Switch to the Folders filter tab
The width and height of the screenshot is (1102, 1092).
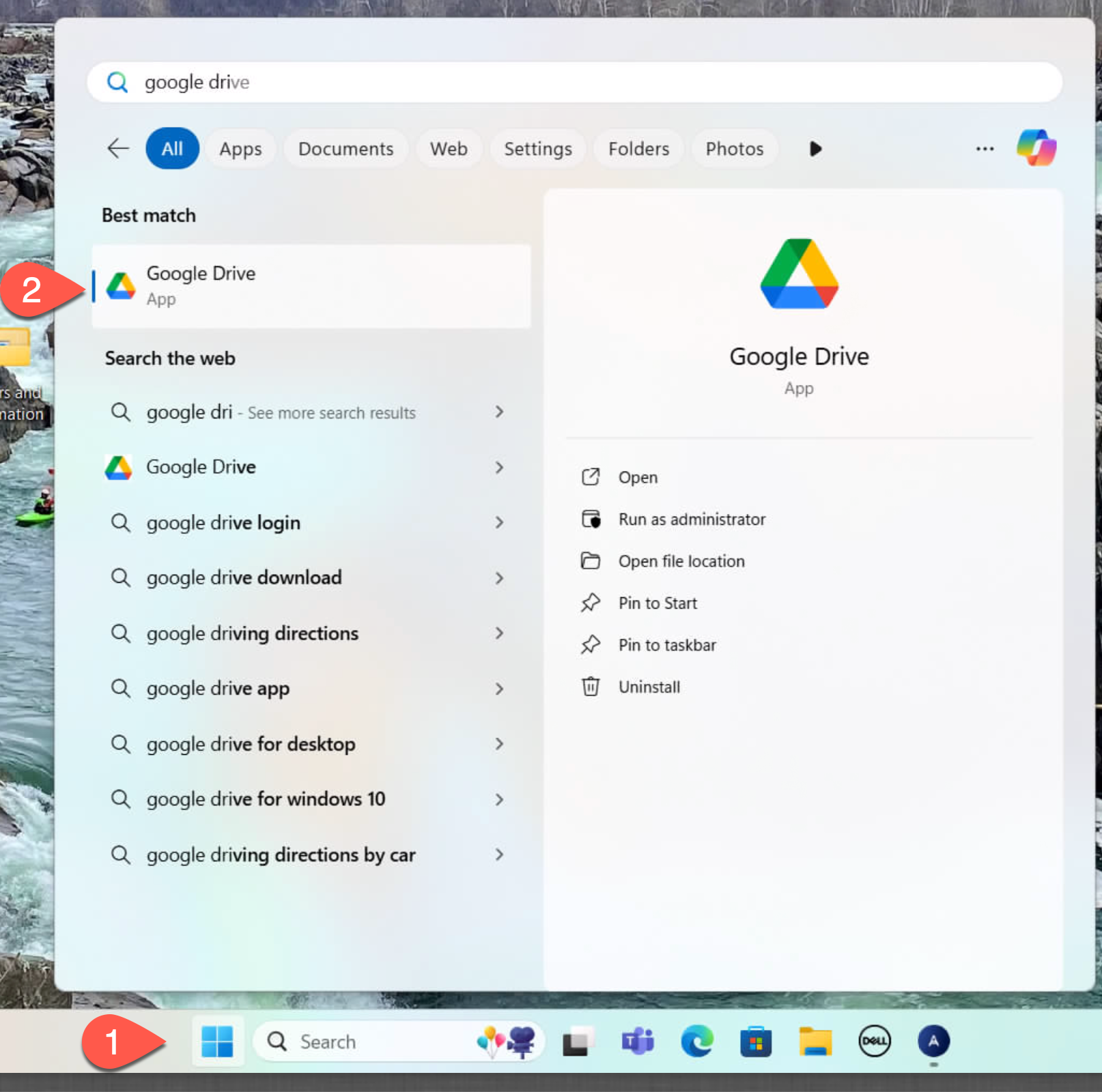coord(638,148)
